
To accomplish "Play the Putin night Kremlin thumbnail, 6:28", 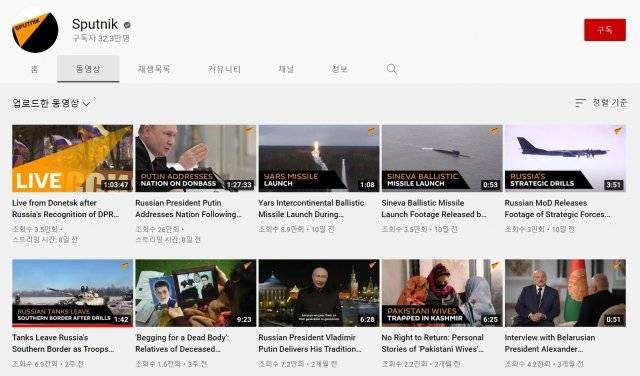I will click(319, 293).
